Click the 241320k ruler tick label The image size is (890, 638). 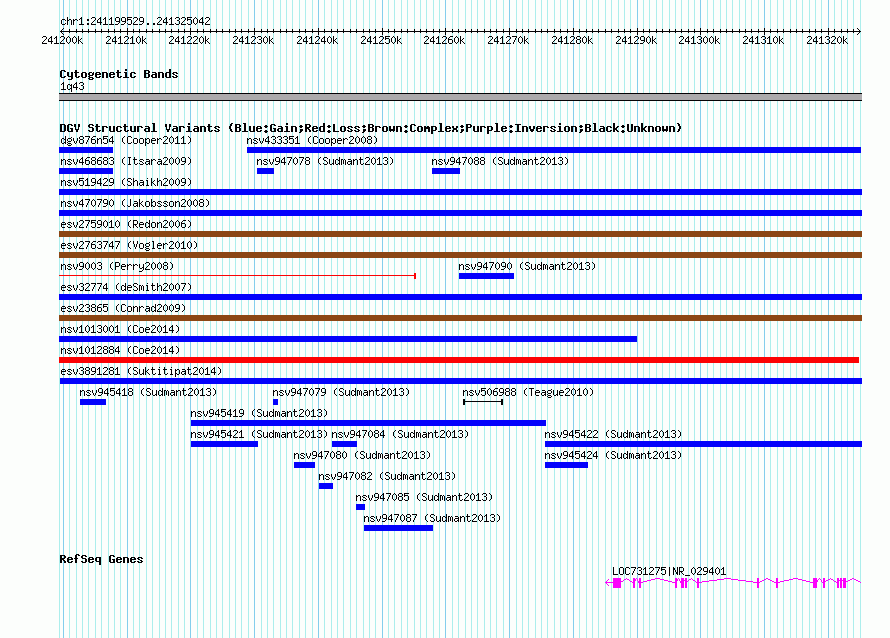(827, 40)
